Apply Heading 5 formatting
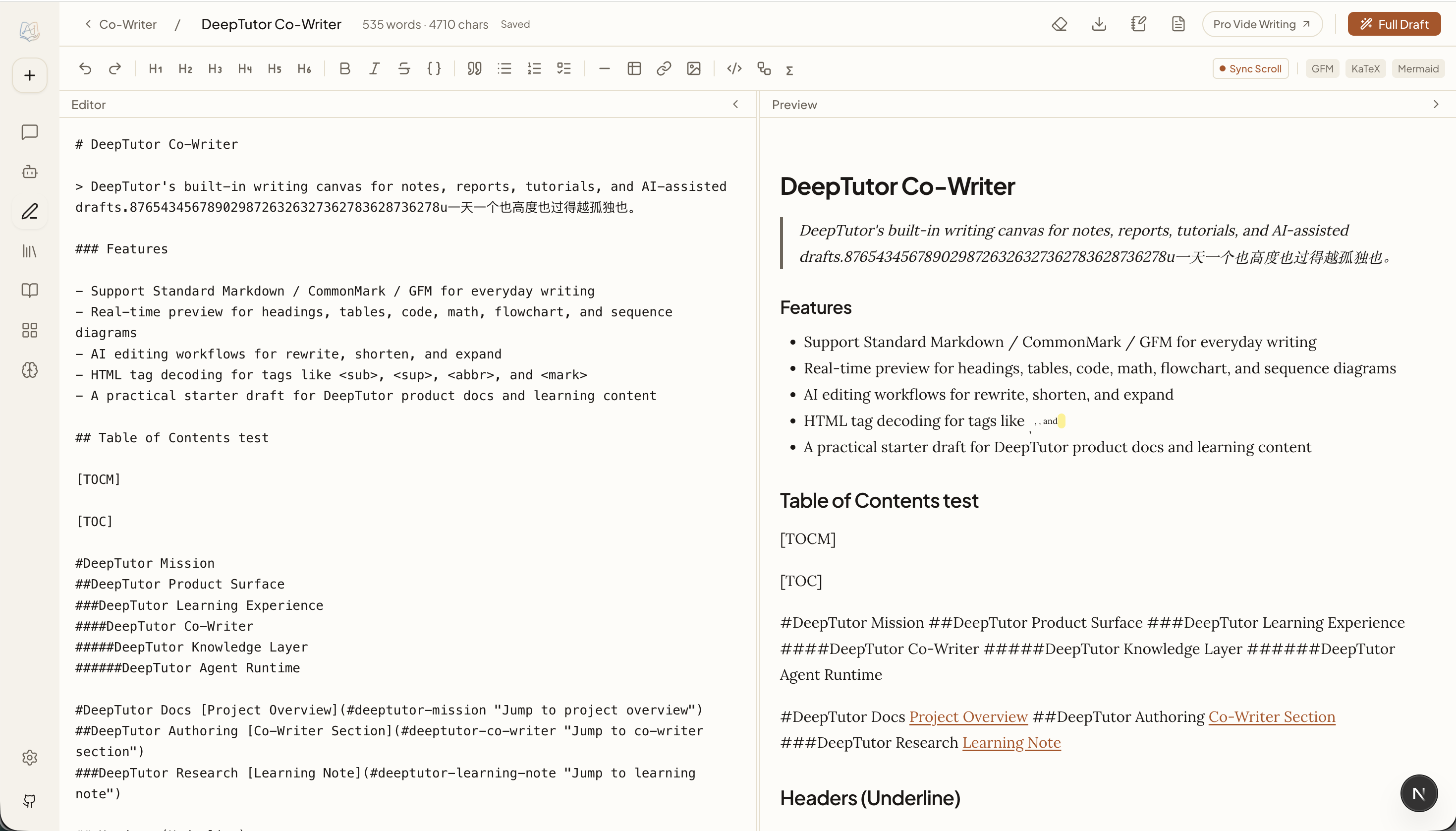This screenshot has height=831, width=1456. (275, 68)
